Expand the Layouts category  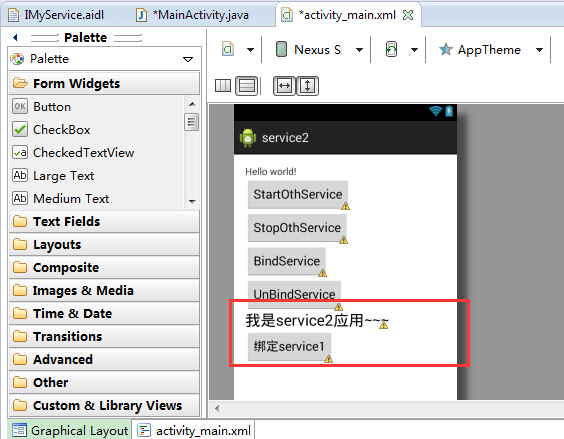click(104, 244)
